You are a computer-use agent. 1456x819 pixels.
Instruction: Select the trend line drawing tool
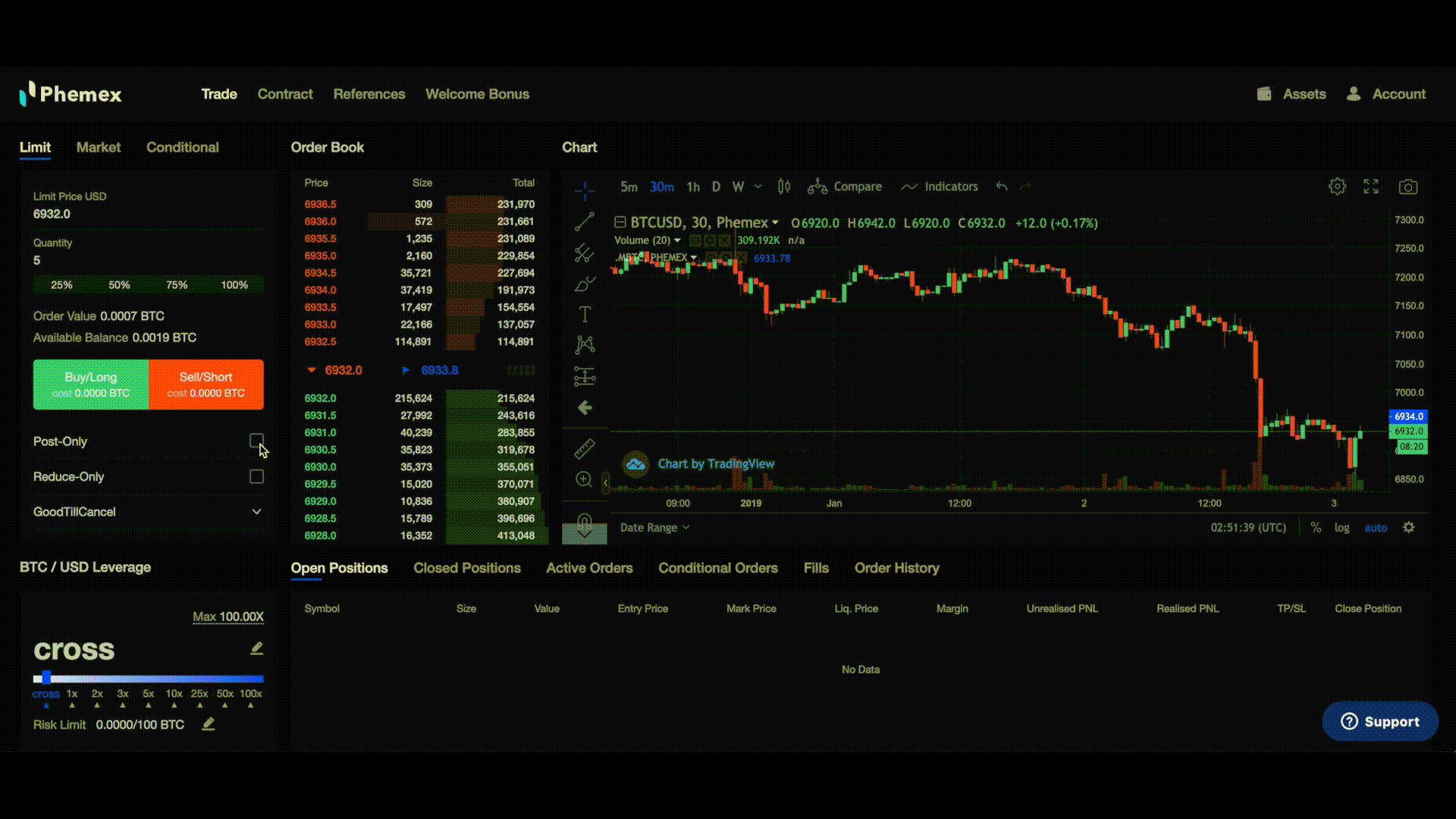pyautogui.click(x=584, y=222)
